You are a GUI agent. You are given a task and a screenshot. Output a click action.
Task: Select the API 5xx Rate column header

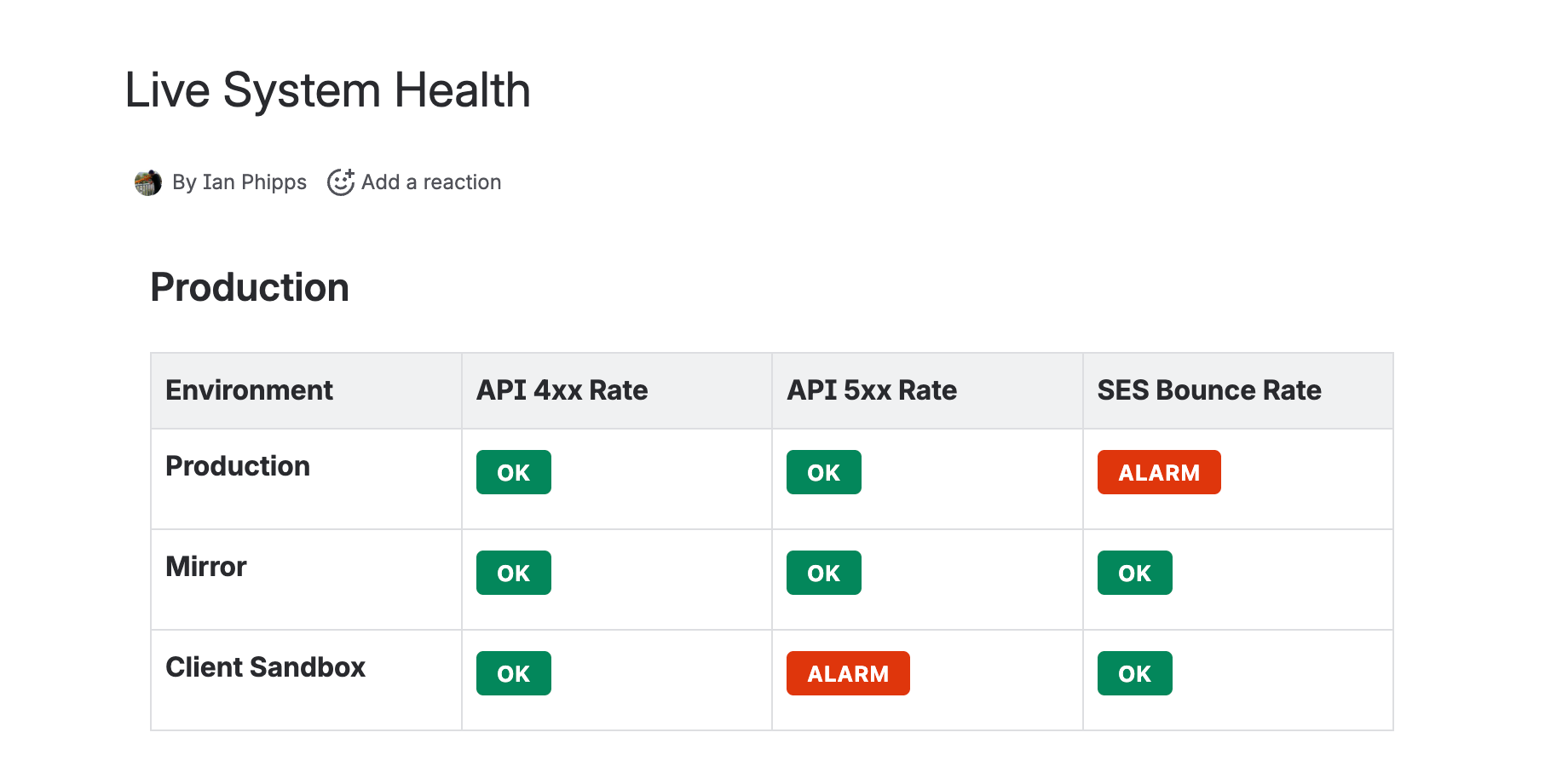click(872, 389)
